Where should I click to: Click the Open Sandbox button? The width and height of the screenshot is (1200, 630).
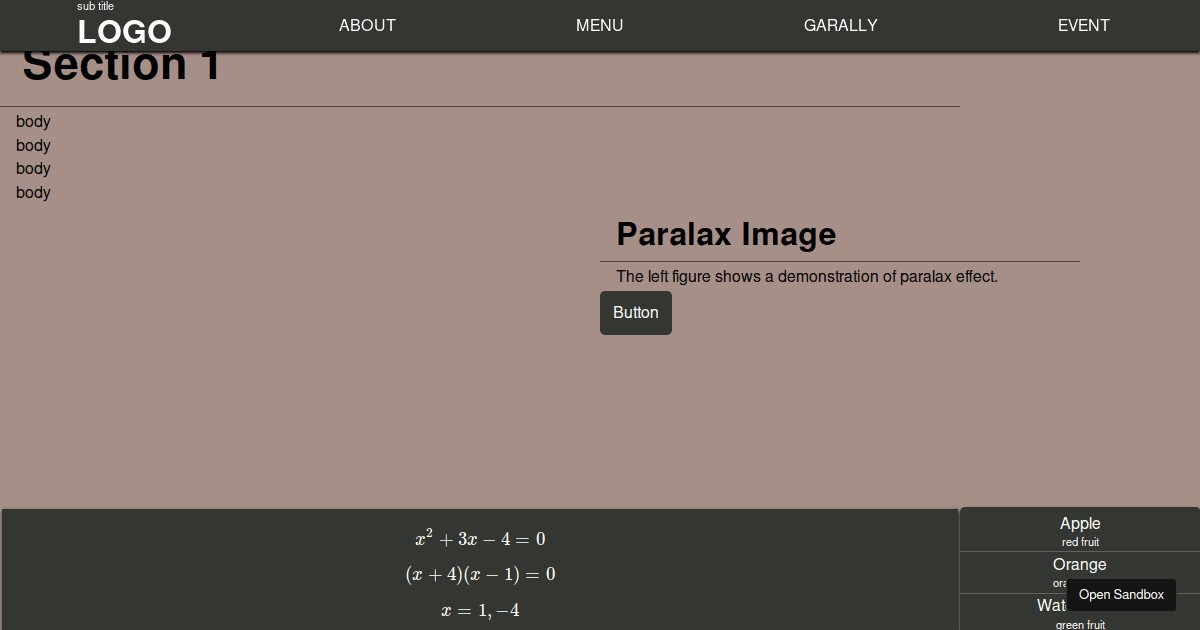click(x=1121, y=595)
